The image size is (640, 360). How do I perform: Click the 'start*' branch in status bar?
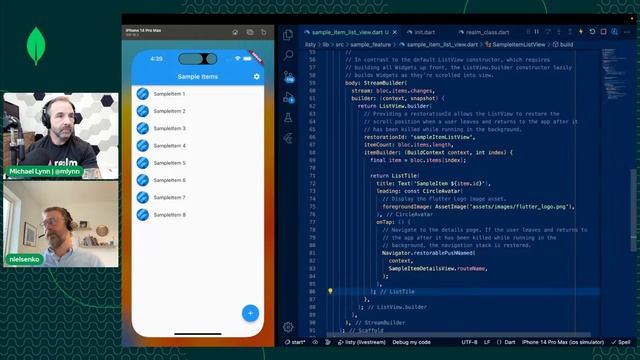(x=295, y=342)
